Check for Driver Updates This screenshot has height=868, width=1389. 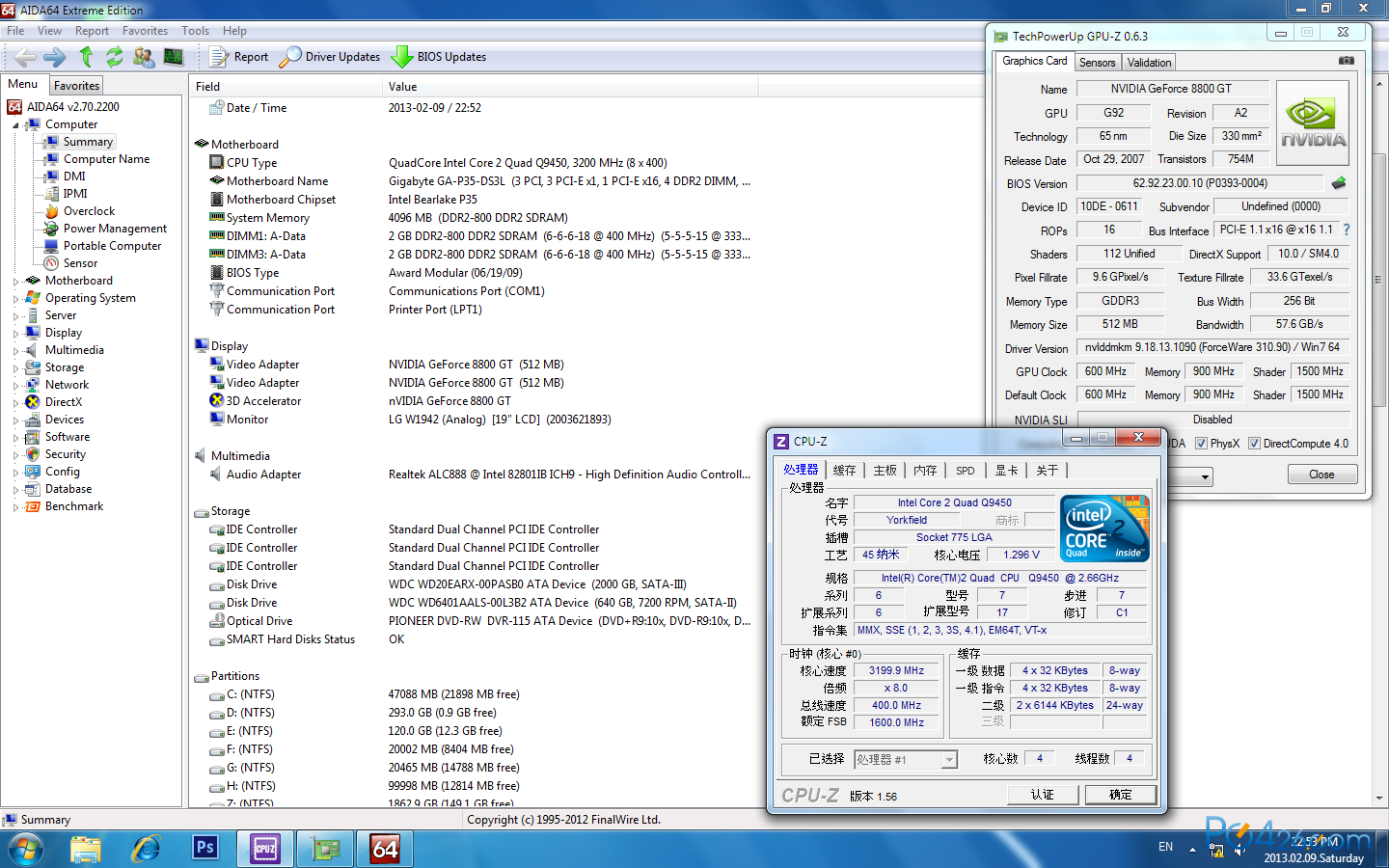click(x=330, y=57)
